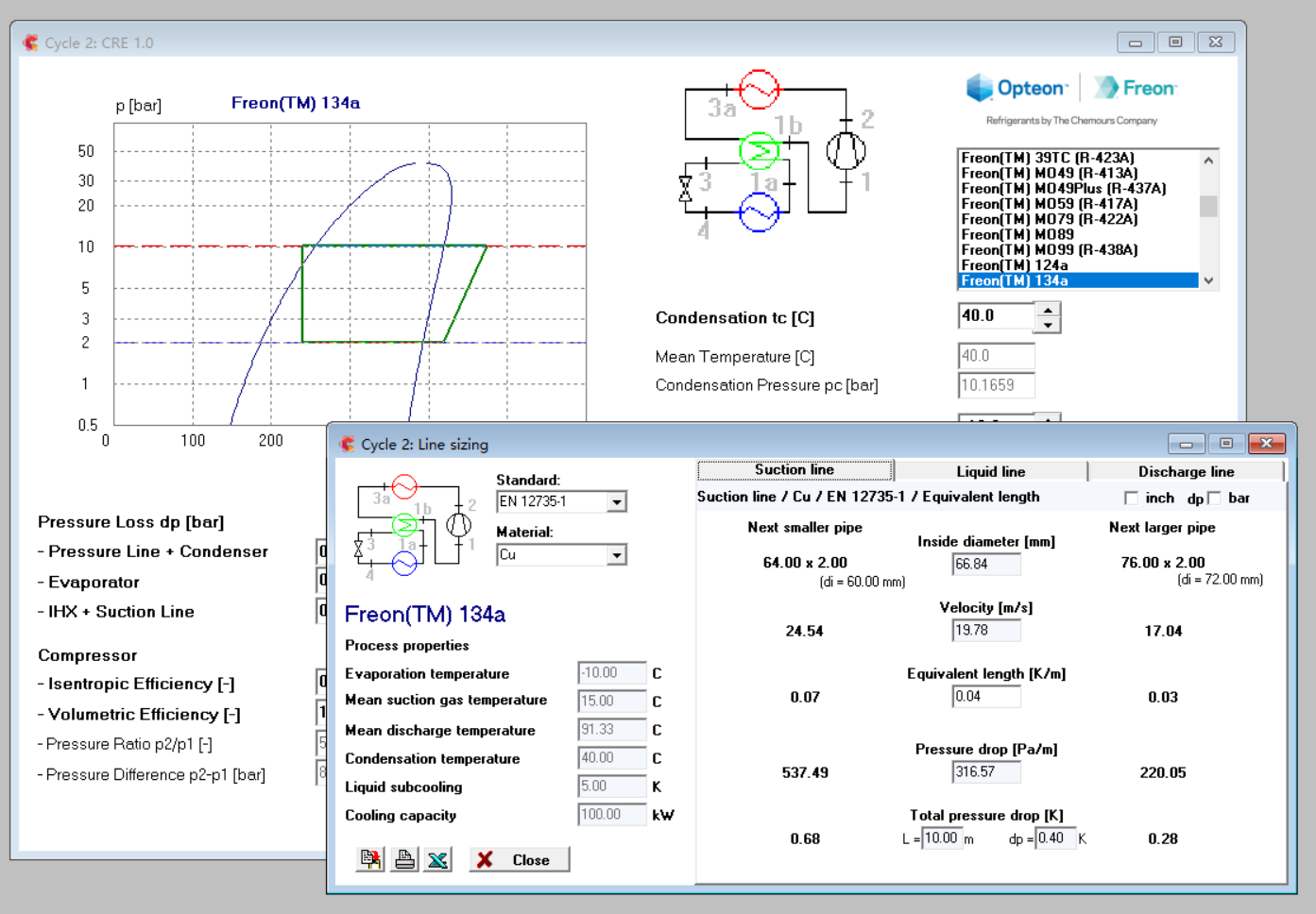Select Freon(TM) MO99 (R-438A) refrigerant
1316x914 pixels.
1049,250
